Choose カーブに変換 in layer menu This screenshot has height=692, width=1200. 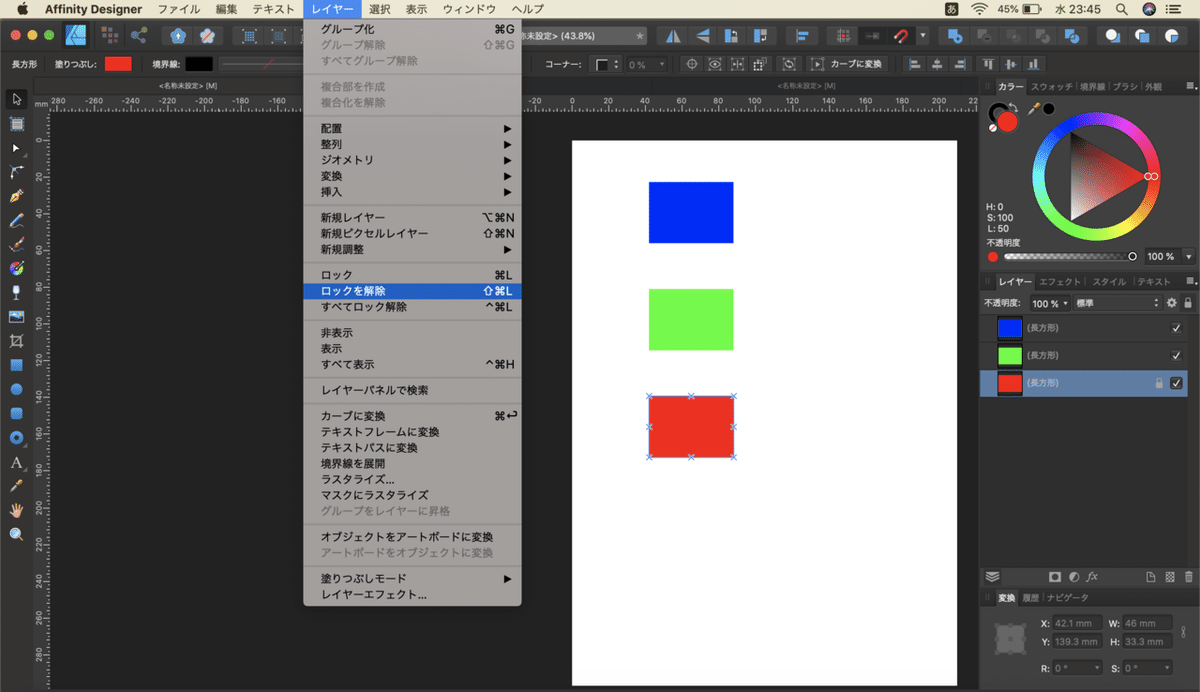click(412, 416)
